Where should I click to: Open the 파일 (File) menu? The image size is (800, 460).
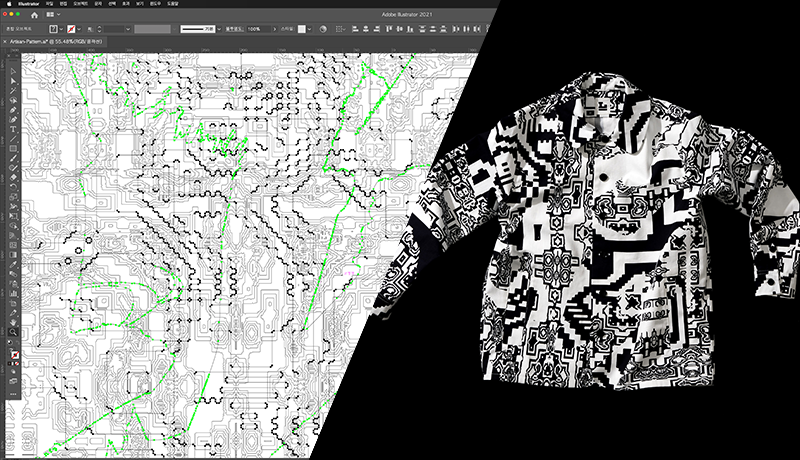point(49,4)
